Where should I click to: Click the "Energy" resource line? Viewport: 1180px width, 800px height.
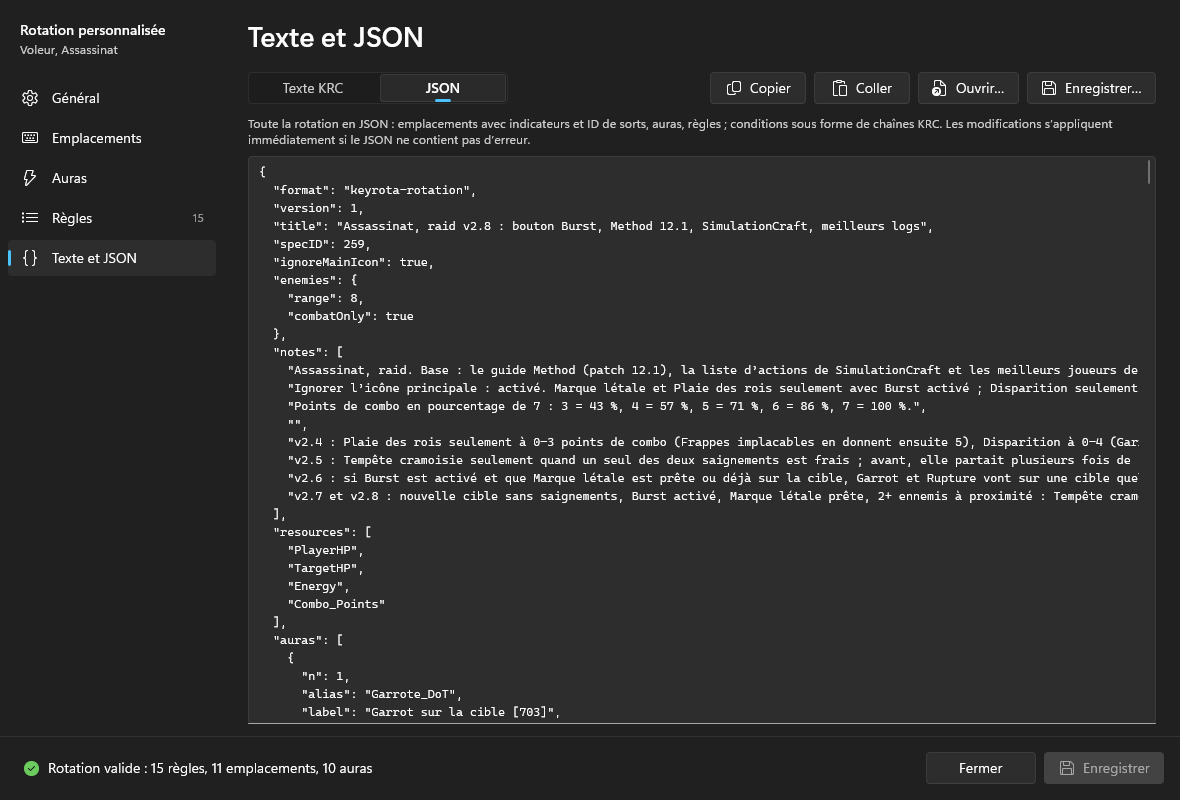318,586
